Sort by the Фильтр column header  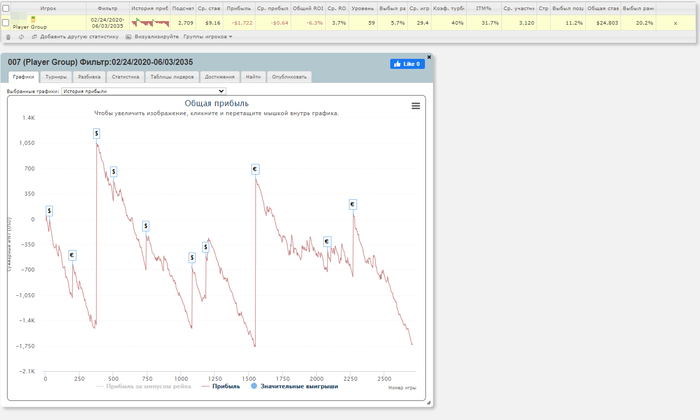[x=108, y=8]
